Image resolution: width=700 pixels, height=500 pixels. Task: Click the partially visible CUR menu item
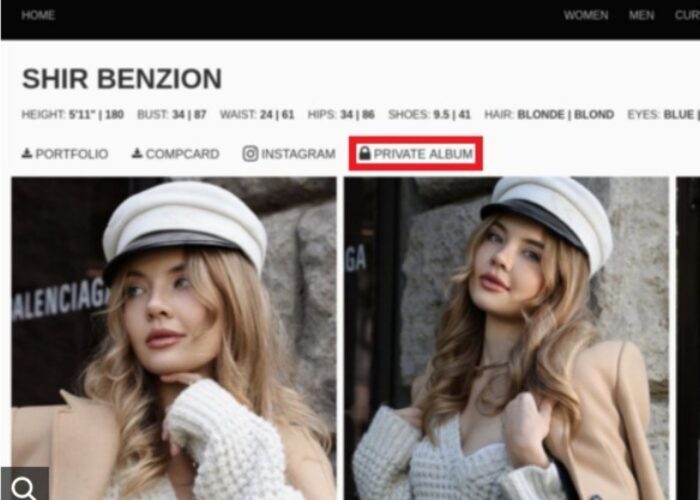pyautogui.click(x=687, y=15)
